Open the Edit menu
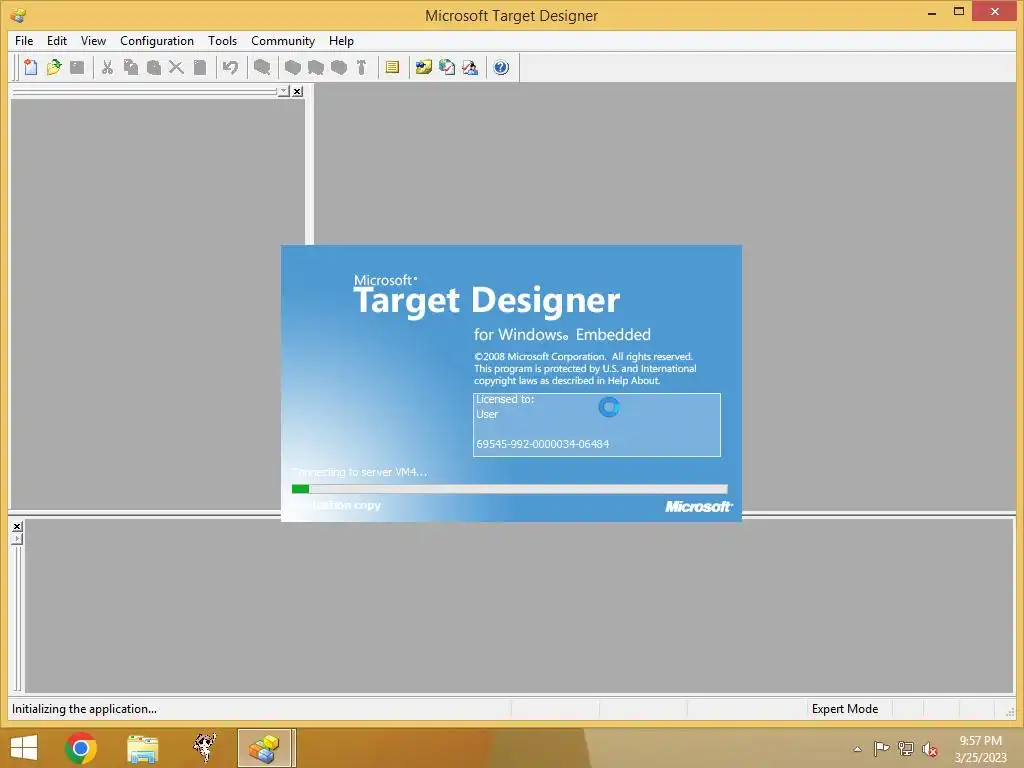 click(57, 40)
